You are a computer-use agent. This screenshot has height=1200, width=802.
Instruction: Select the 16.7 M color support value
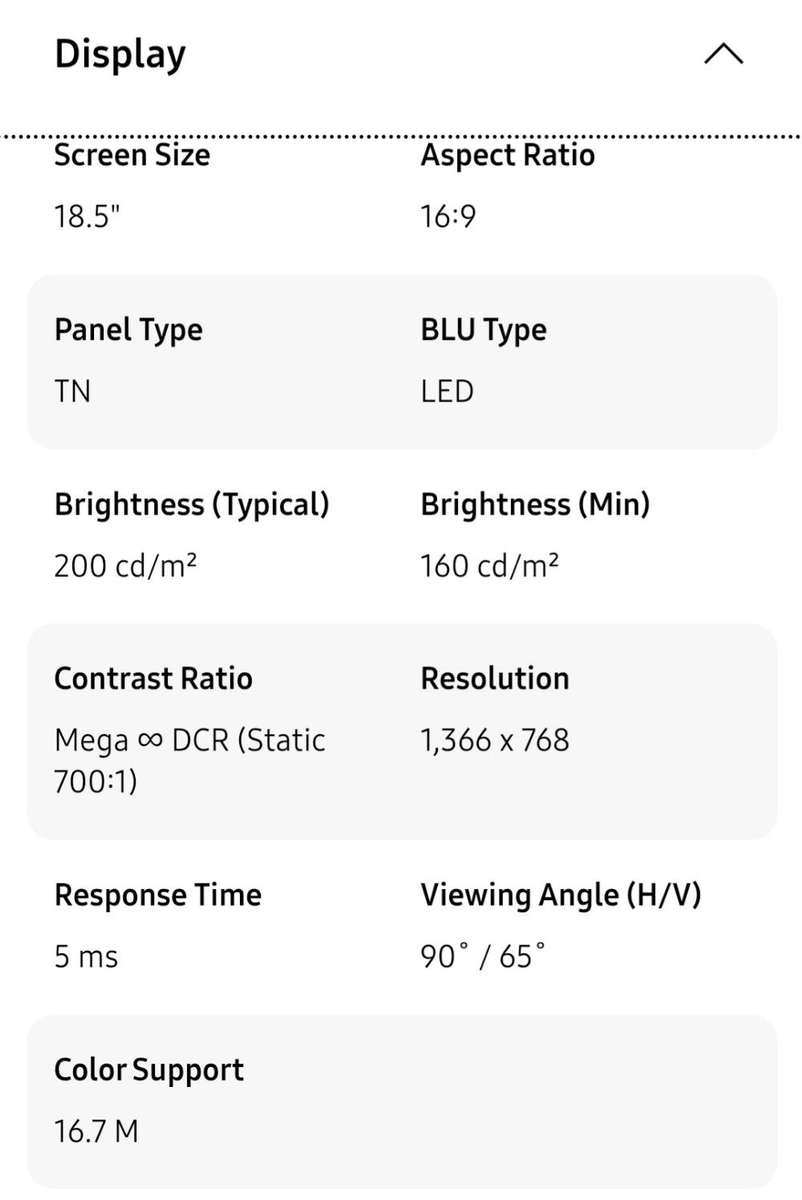coord(96,1130)
